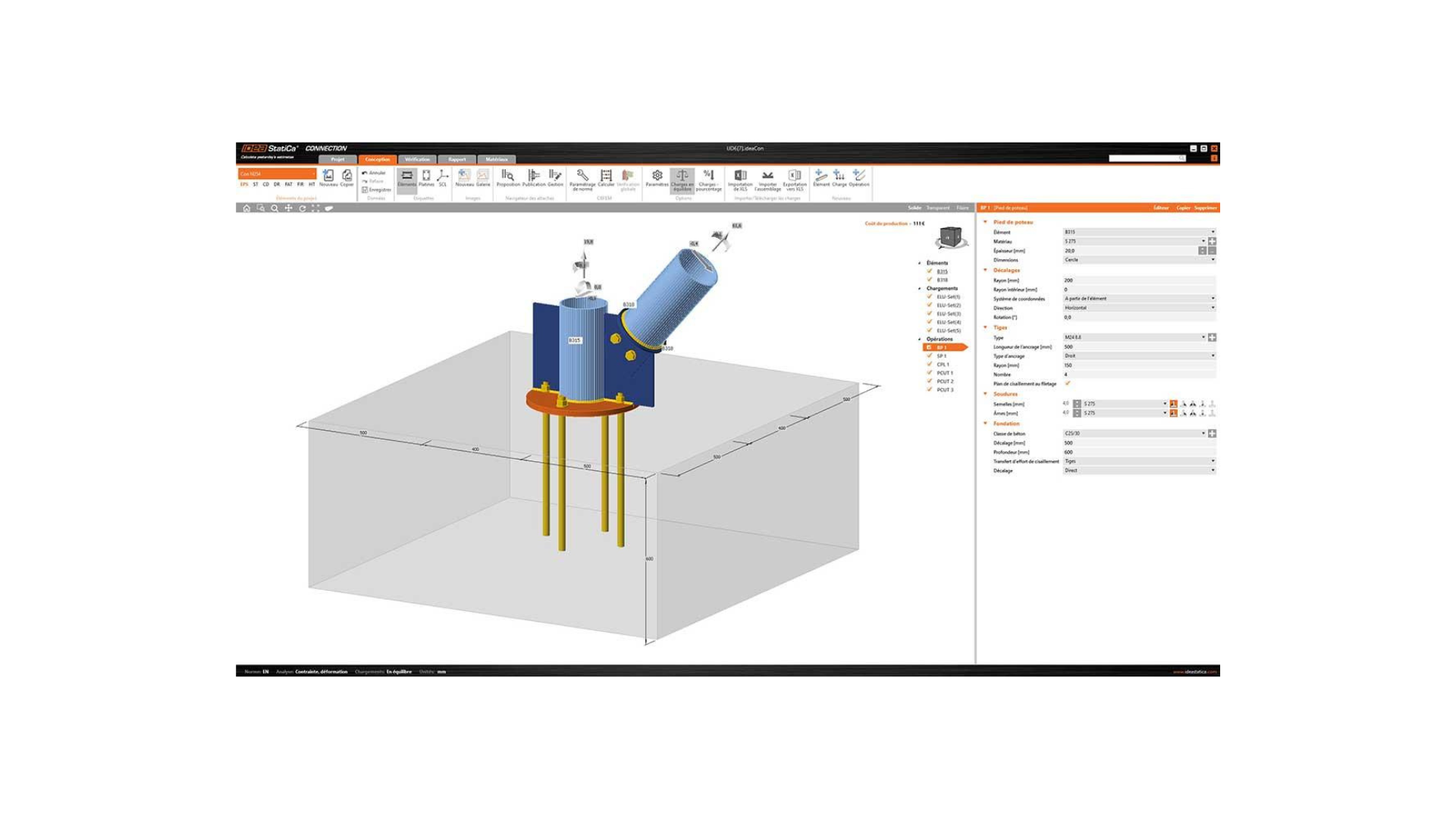Open Dimensions dropdown showing Cercle

(x=1137, y=260)
